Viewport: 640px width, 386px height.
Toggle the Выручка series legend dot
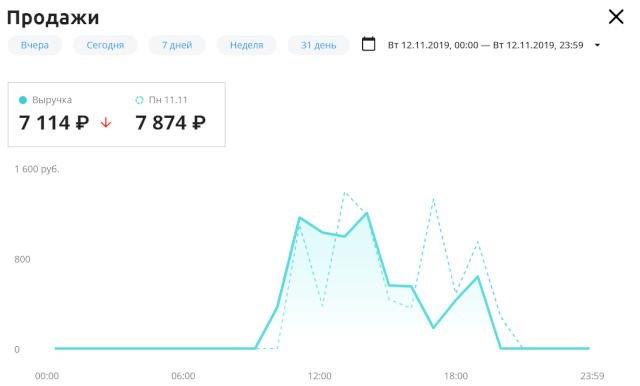23,100
